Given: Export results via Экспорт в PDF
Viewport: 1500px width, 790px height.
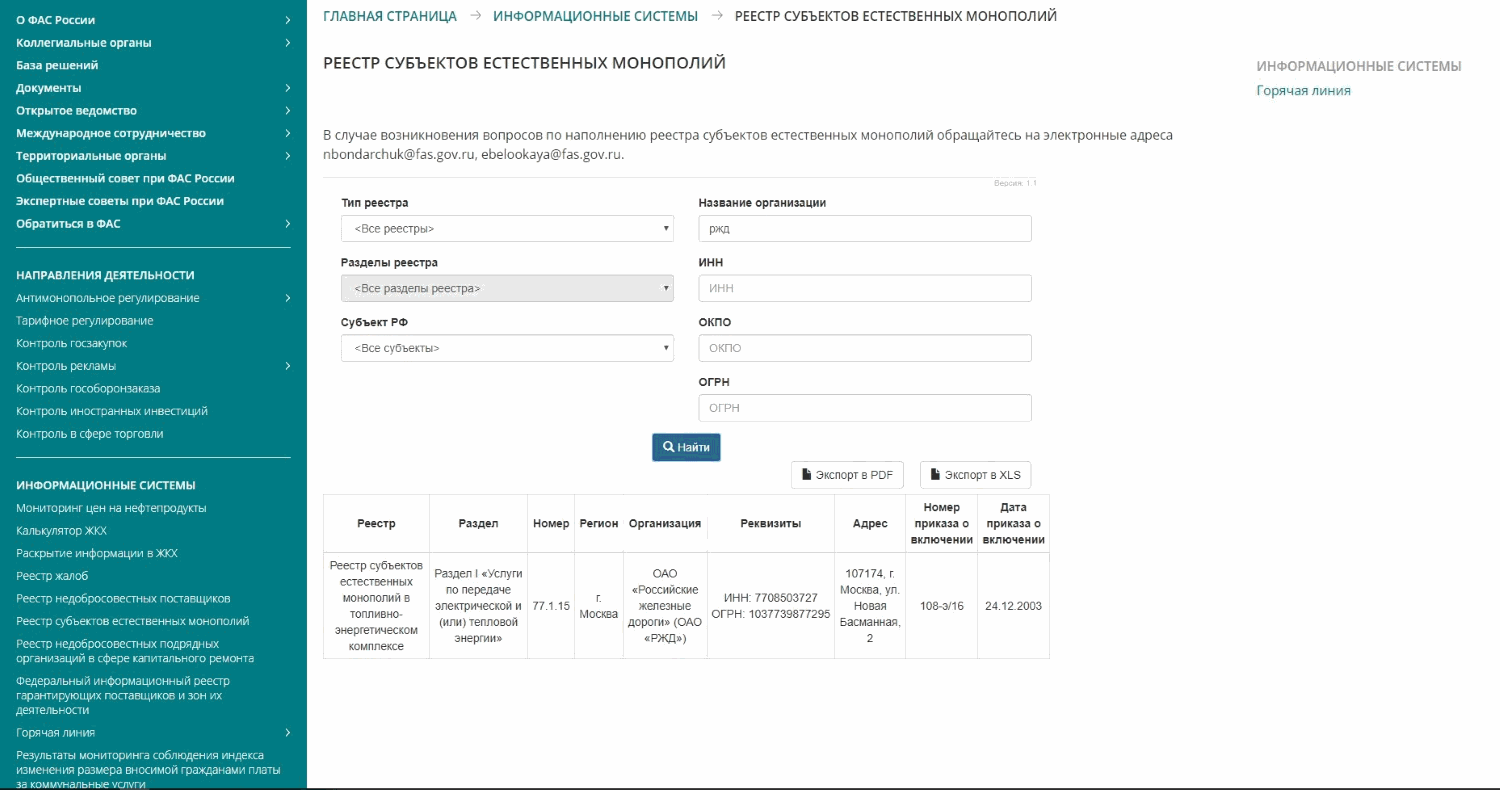Looking at the screenshot, I should coord(847,475).
